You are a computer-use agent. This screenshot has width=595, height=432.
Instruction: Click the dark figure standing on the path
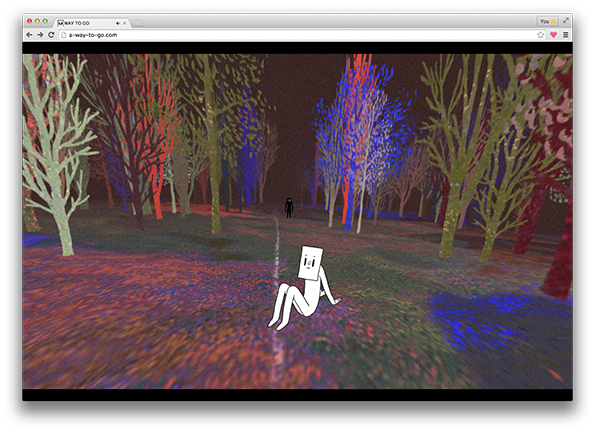pos(289,208)
